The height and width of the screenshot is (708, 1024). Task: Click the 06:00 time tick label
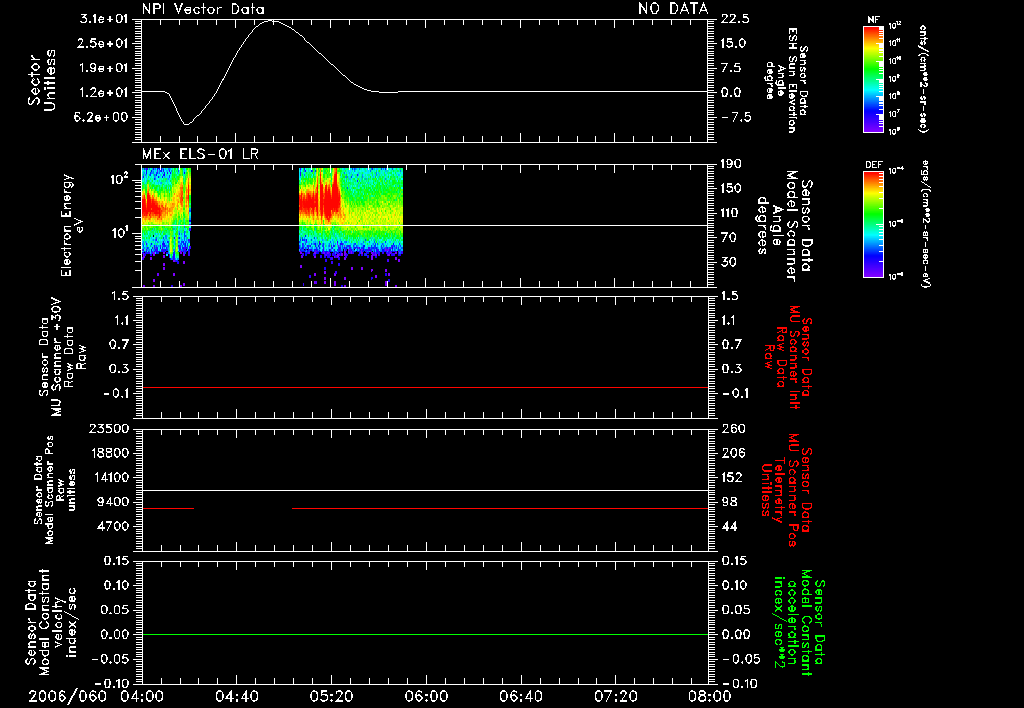[426, 697]
